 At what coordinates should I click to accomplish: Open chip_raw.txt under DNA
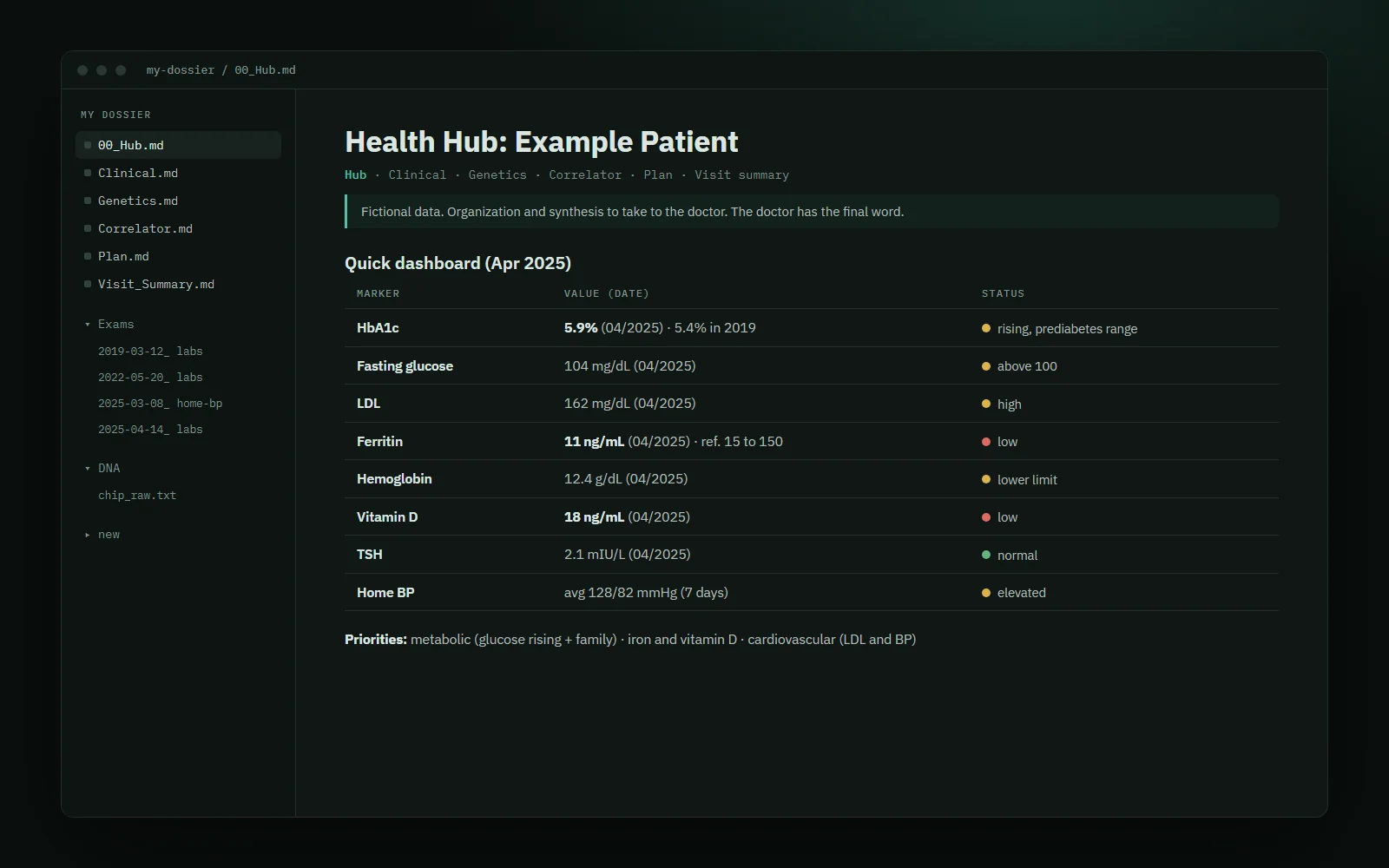(x=137, y=496)
